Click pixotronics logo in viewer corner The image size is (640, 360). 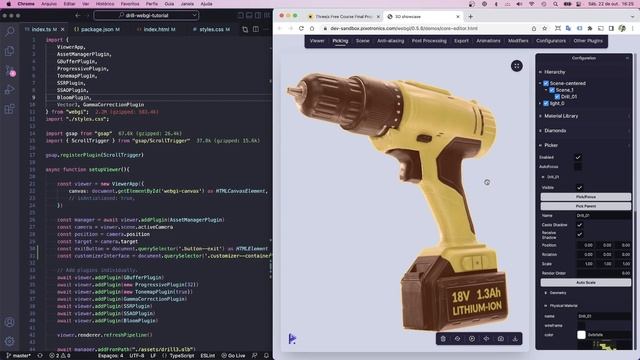click(x=292, y=338)
